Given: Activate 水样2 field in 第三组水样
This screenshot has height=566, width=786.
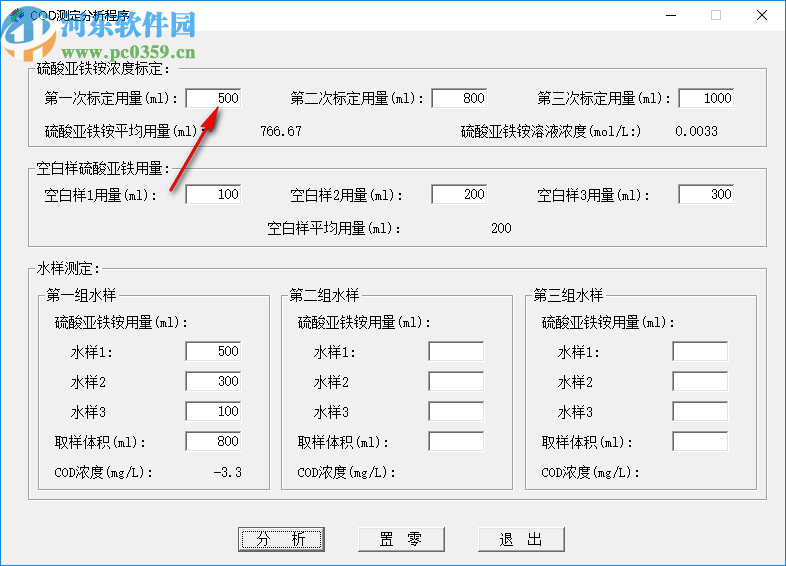Looking at the screenshot, I should [x=700, y=382].
